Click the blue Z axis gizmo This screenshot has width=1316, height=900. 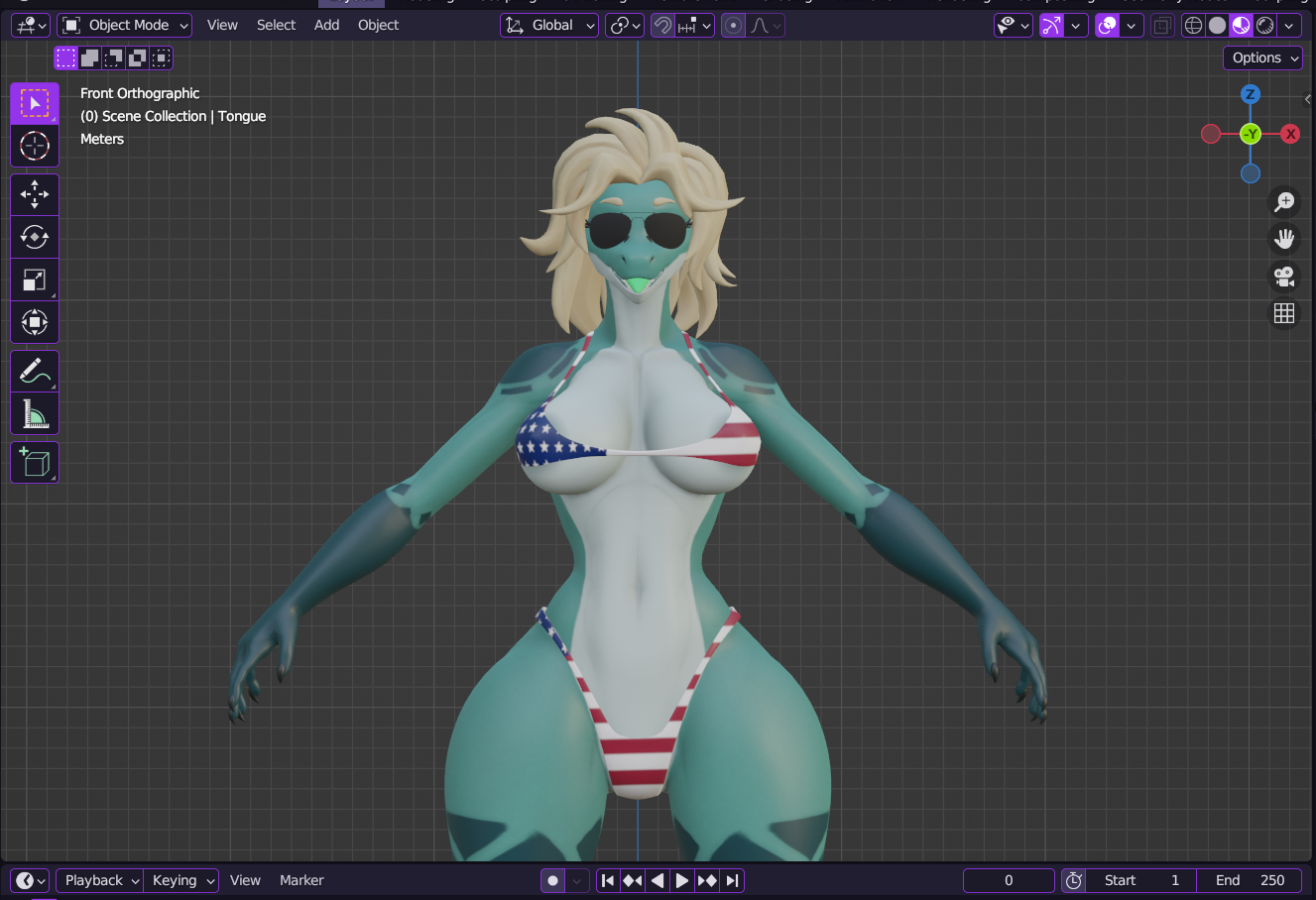(x=1251, y=94)
